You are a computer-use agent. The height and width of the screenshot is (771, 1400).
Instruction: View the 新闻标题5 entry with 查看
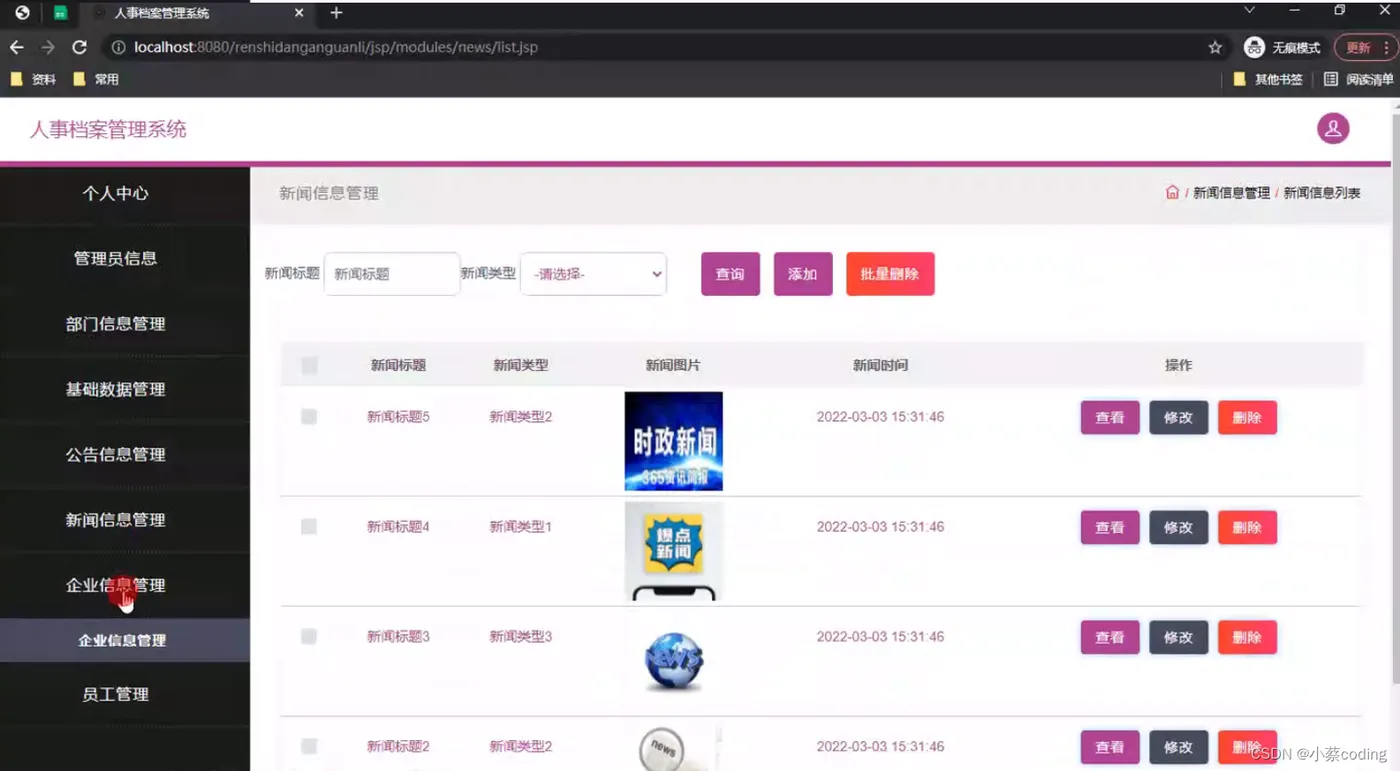pos(1110,418)
